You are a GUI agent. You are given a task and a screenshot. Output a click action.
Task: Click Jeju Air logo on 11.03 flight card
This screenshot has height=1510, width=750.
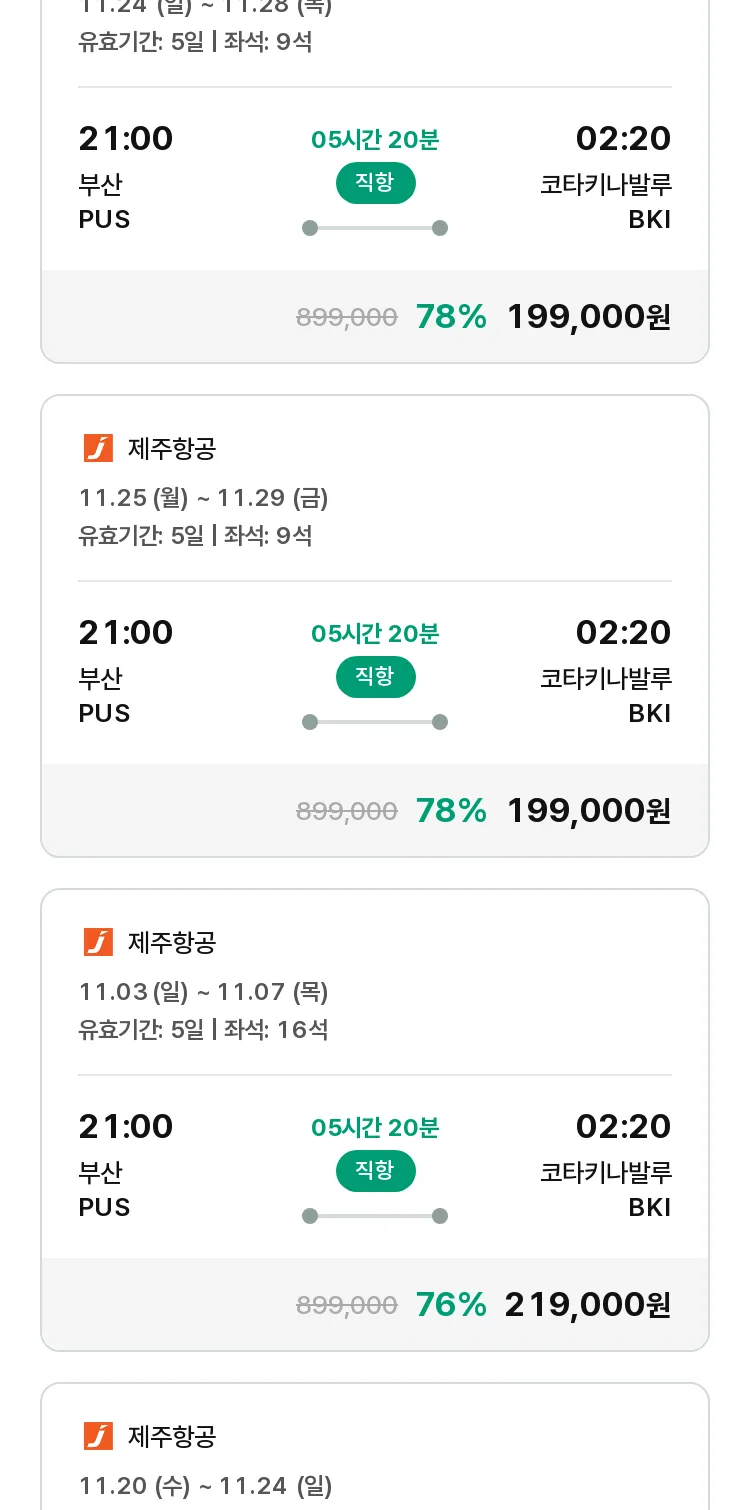pyautogui.click(x=98, y=942)
